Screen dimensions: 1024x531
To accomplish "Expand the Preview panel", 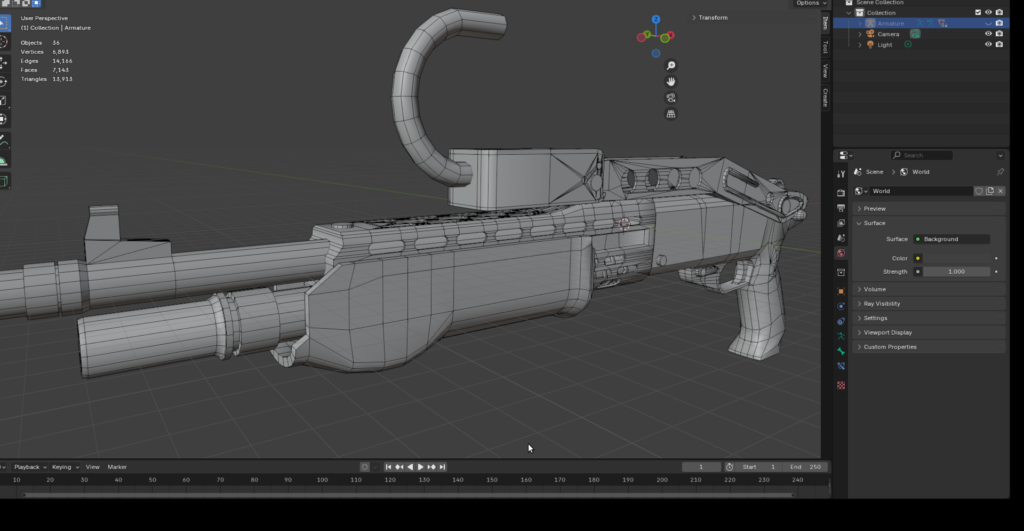I will point(929,208).
